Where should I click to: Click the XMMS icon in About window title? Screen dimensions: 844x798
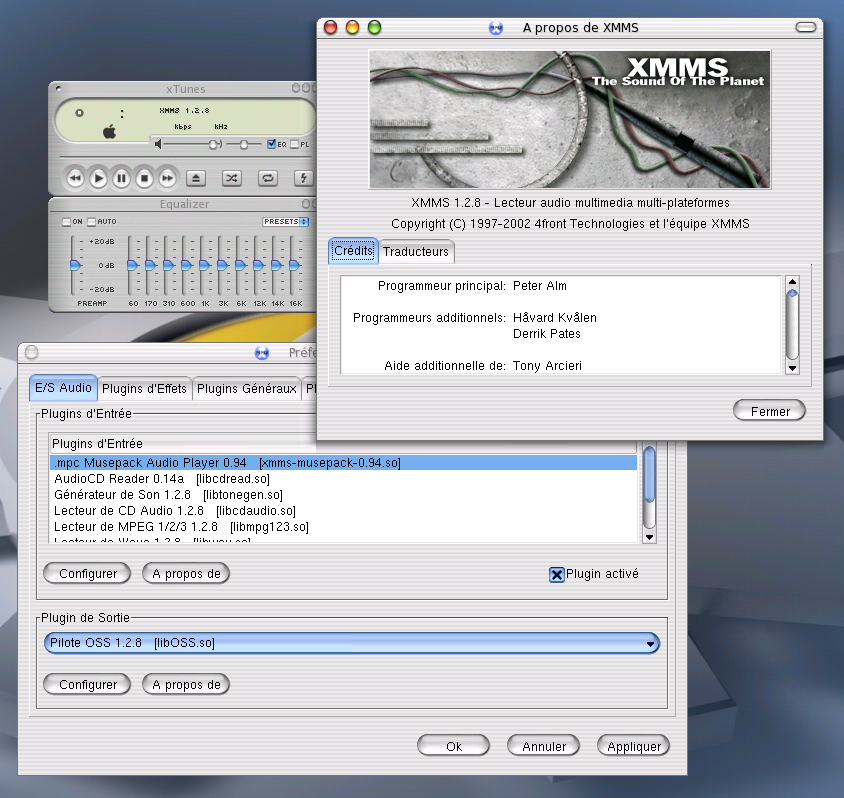496,28
